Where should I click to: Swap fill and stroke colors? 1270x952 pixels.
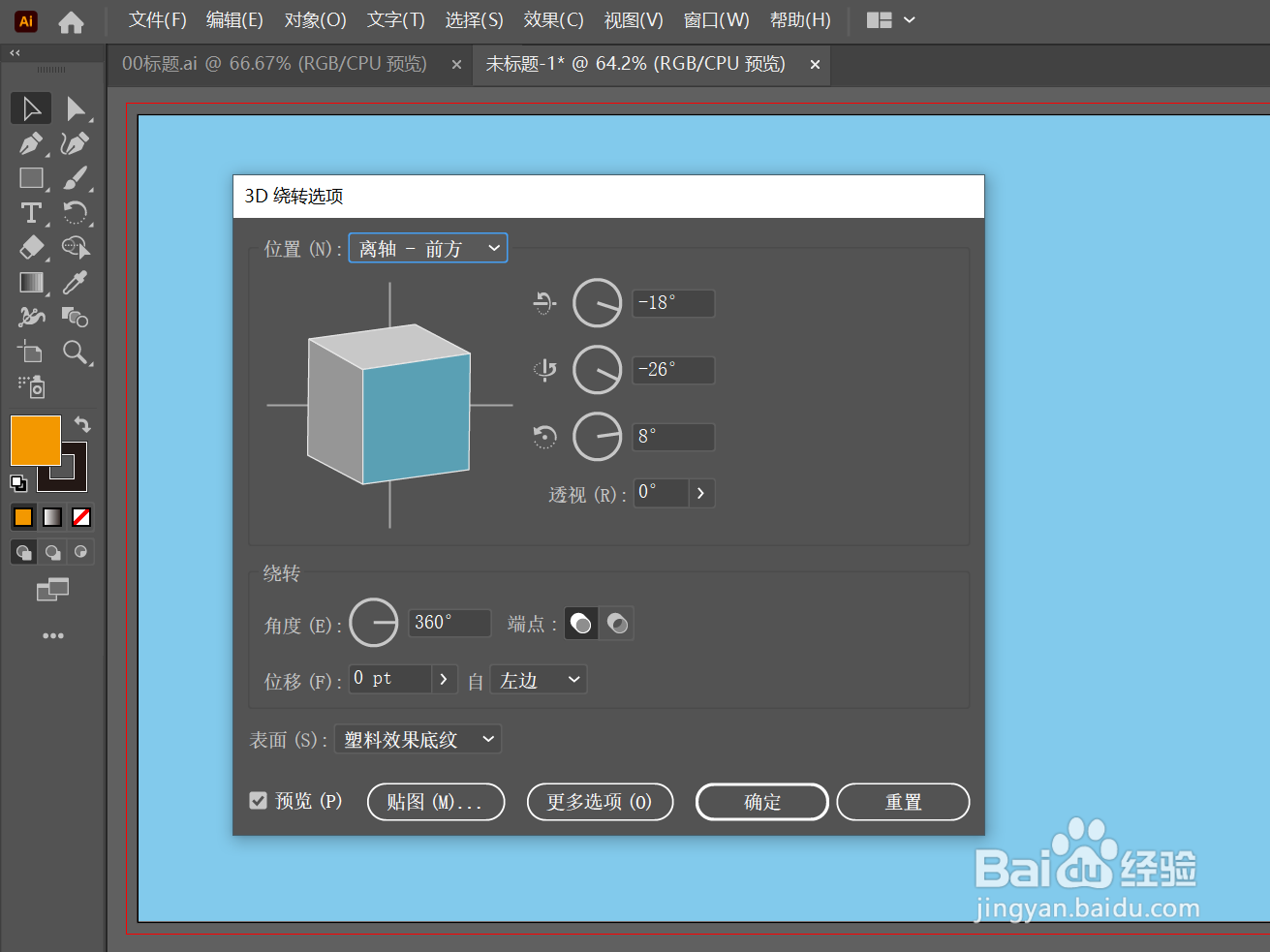pyautogui.click(x=82, y=424)
